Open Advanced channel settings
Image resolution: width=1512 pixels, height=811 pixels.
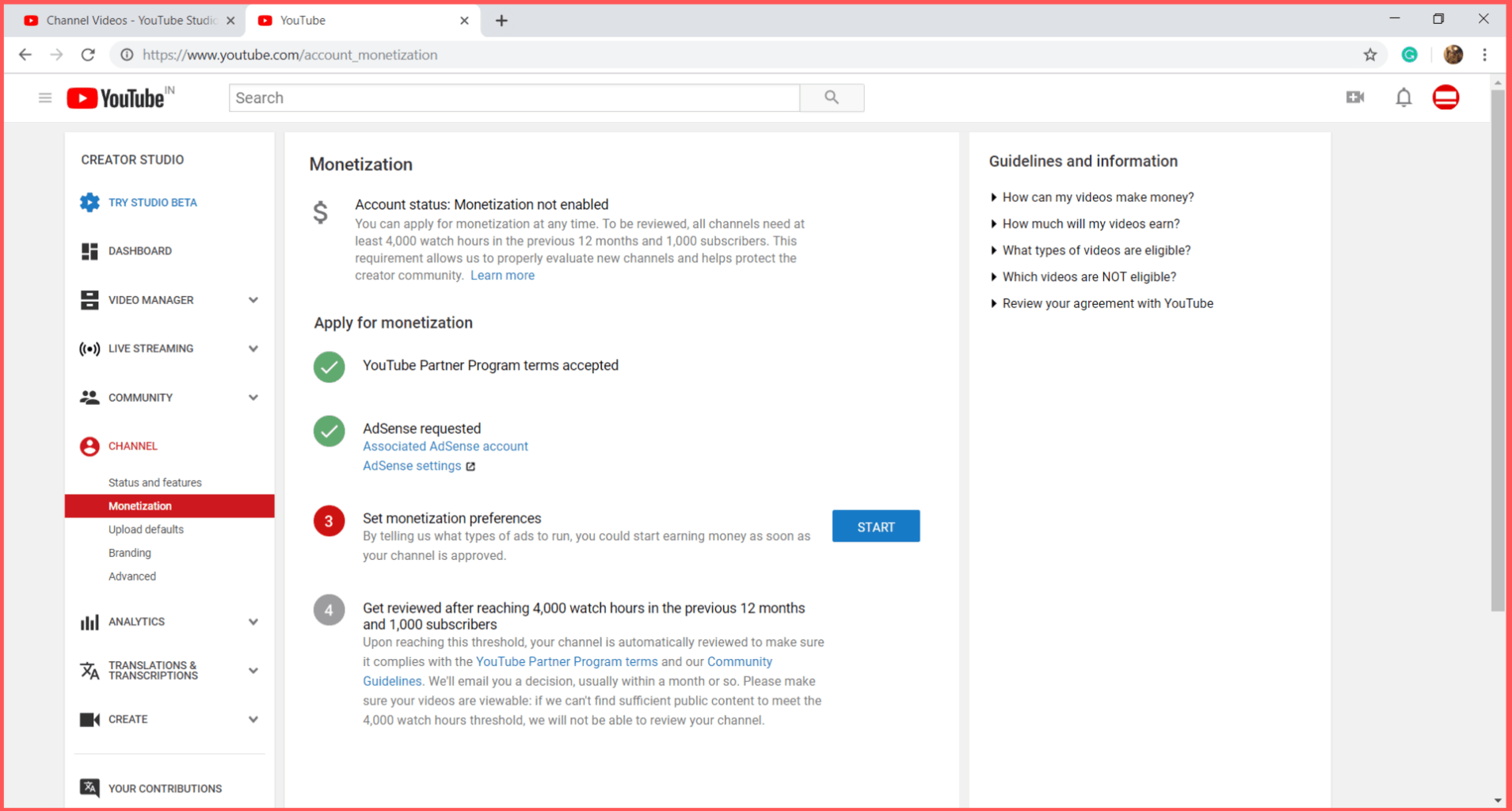131,577
